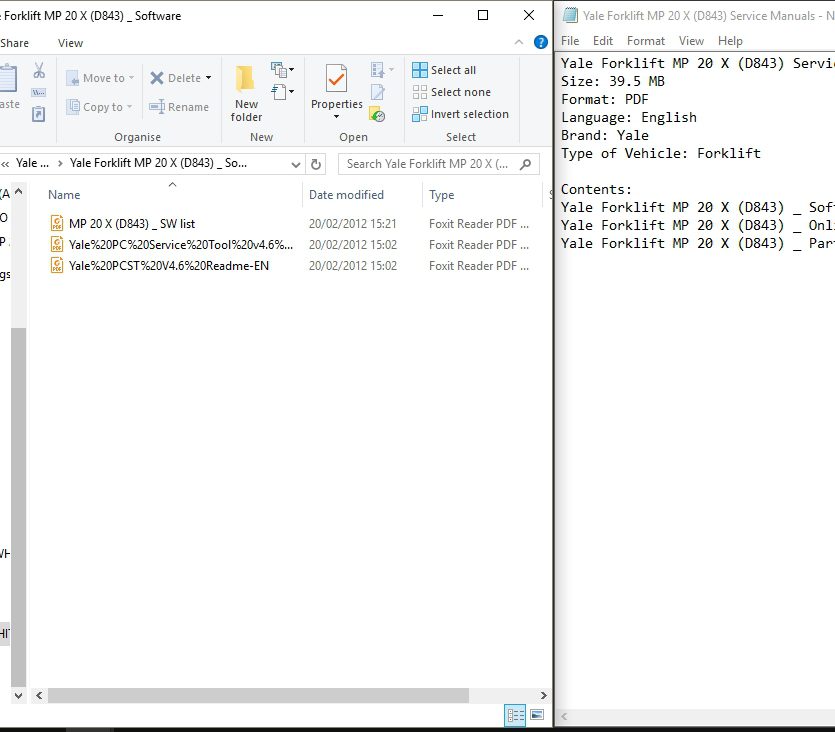Open Notepad View menu

click(x=691, y=41)
